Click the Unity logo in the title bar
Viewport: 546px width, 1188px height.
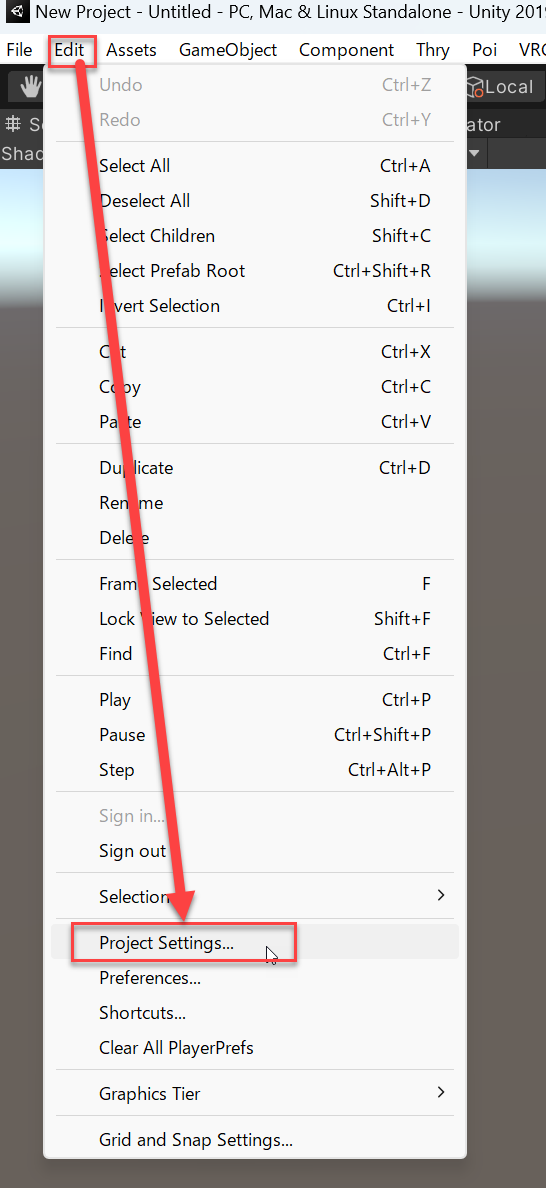click(x=16, y=12)
